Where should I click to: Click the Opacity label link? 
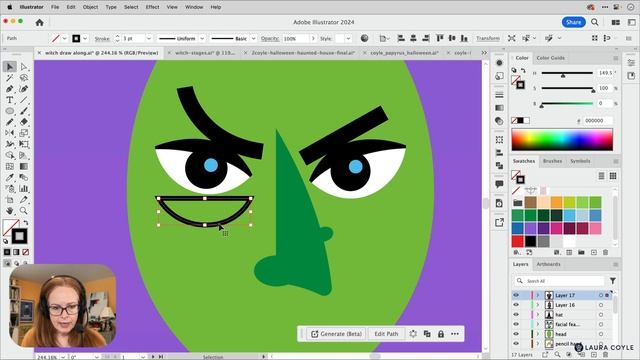tap(270, 38)
